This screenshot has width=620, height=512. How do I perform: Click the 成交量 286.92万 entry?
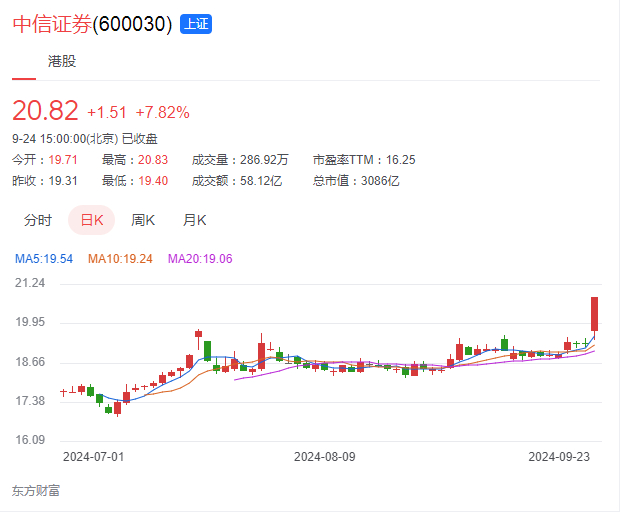240,160
